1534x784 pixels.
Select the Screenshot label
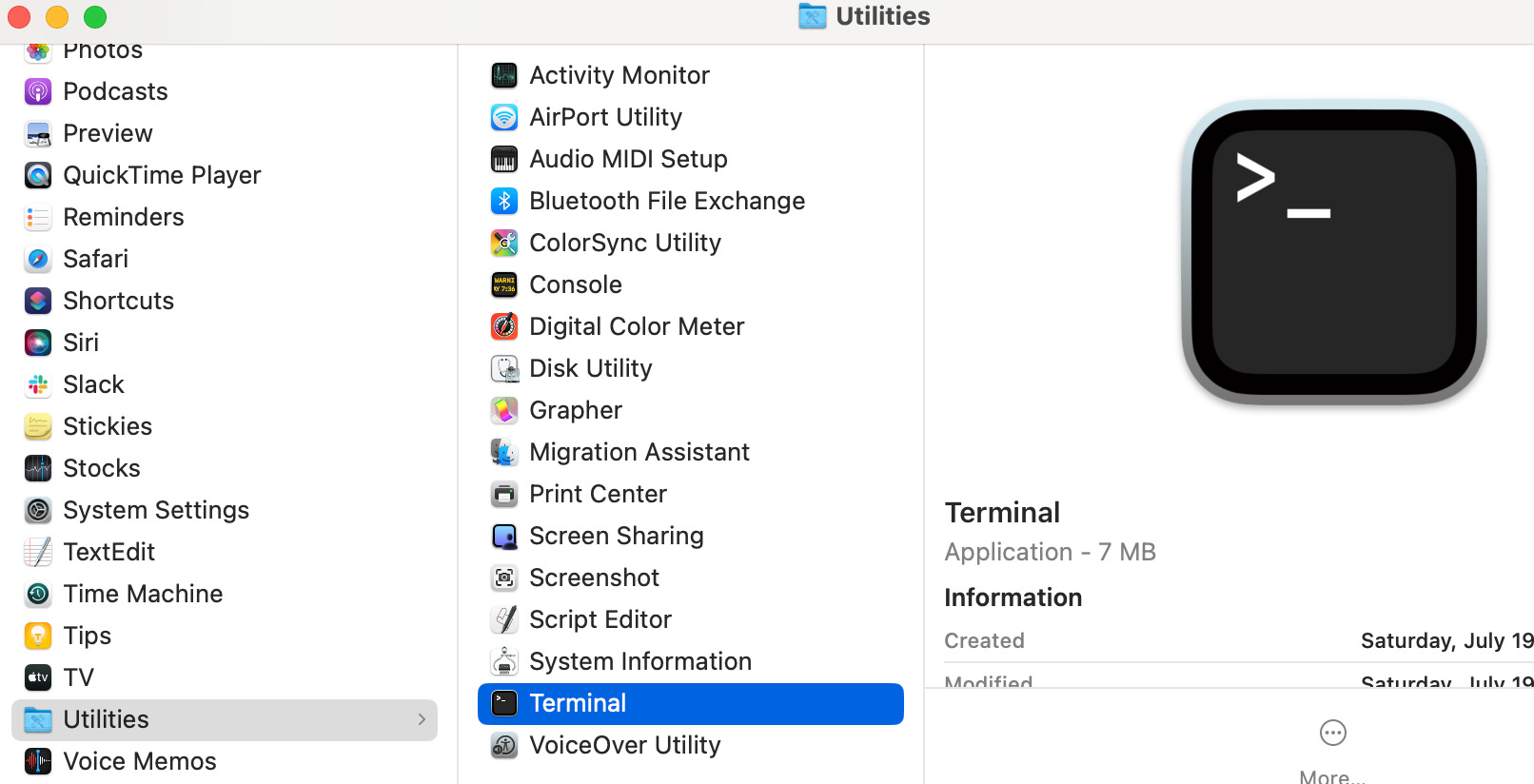coord(595,578)
